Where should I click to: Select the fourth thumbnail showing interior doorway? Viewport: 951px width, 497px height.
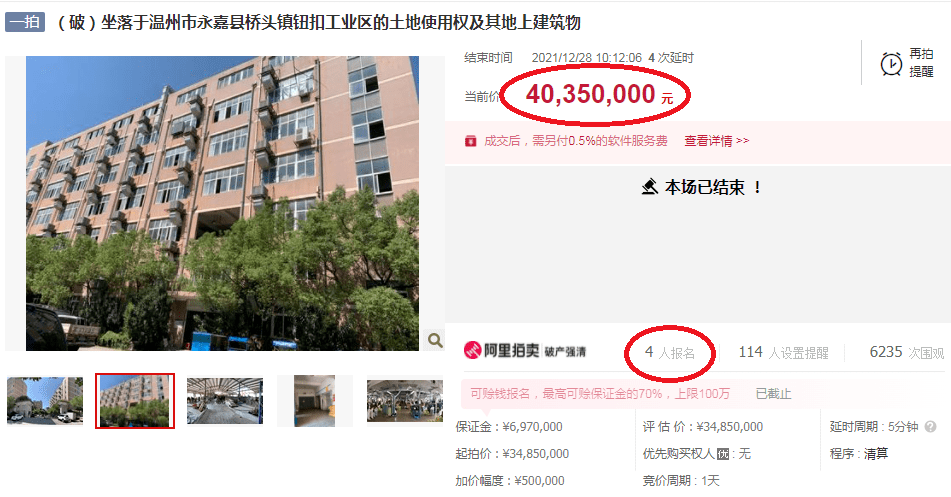[315, 401]
